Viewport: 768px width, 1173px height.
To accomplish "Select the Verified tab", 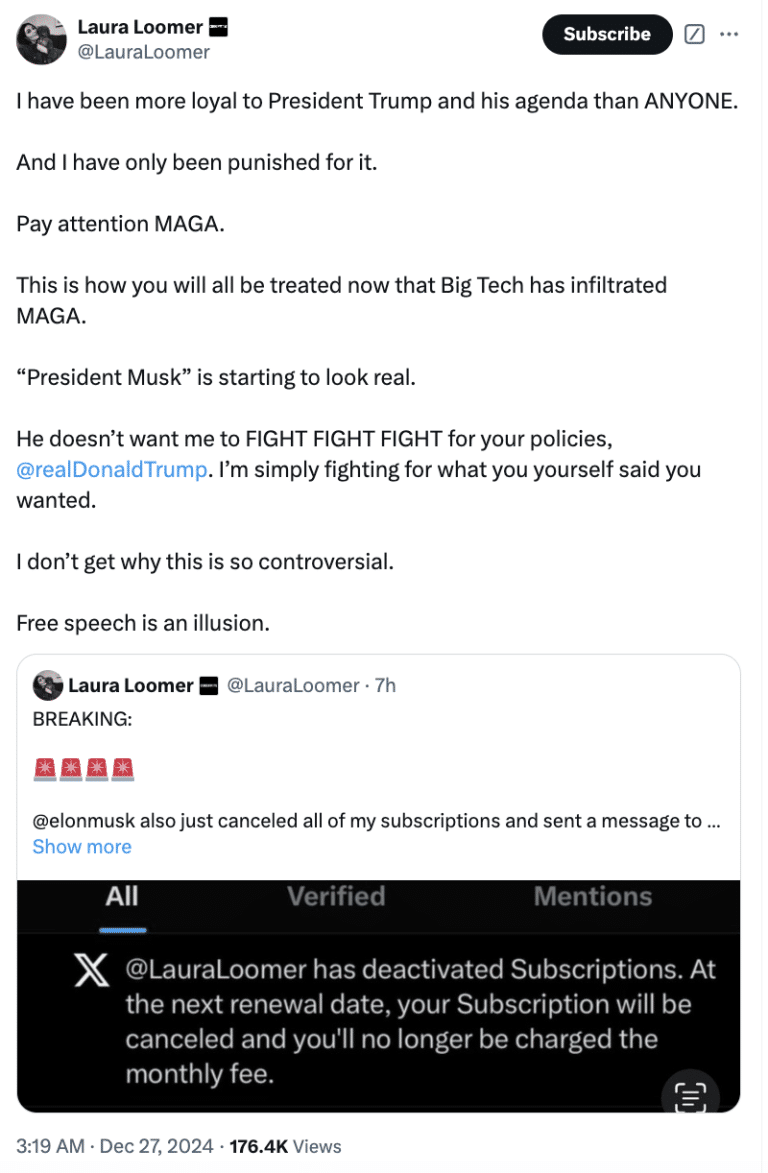I will [x=336, y=896].
